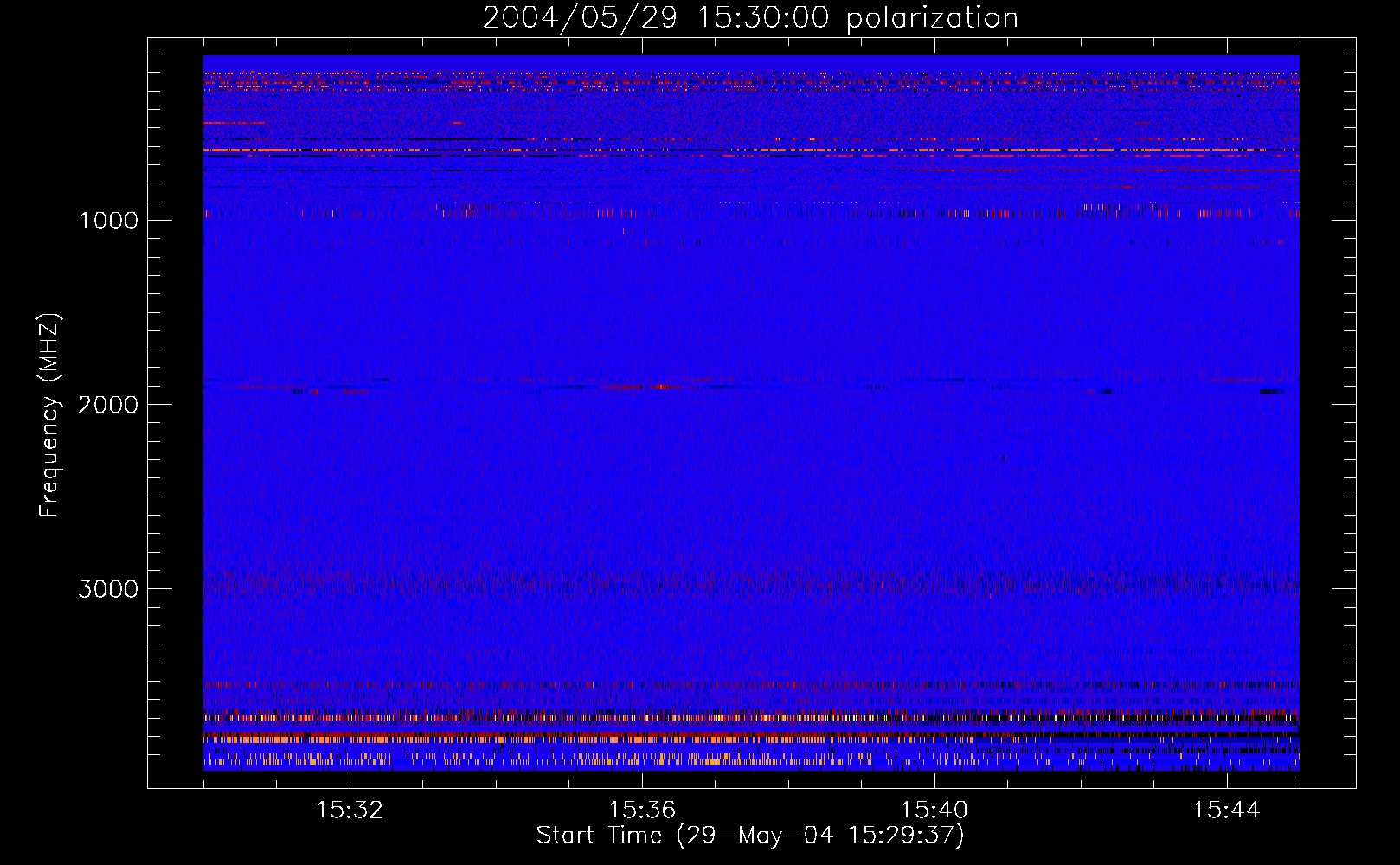This screenshot has width=1400, height=865.
Task: Click the '15:36' time tick label
Action: (642, 811)
